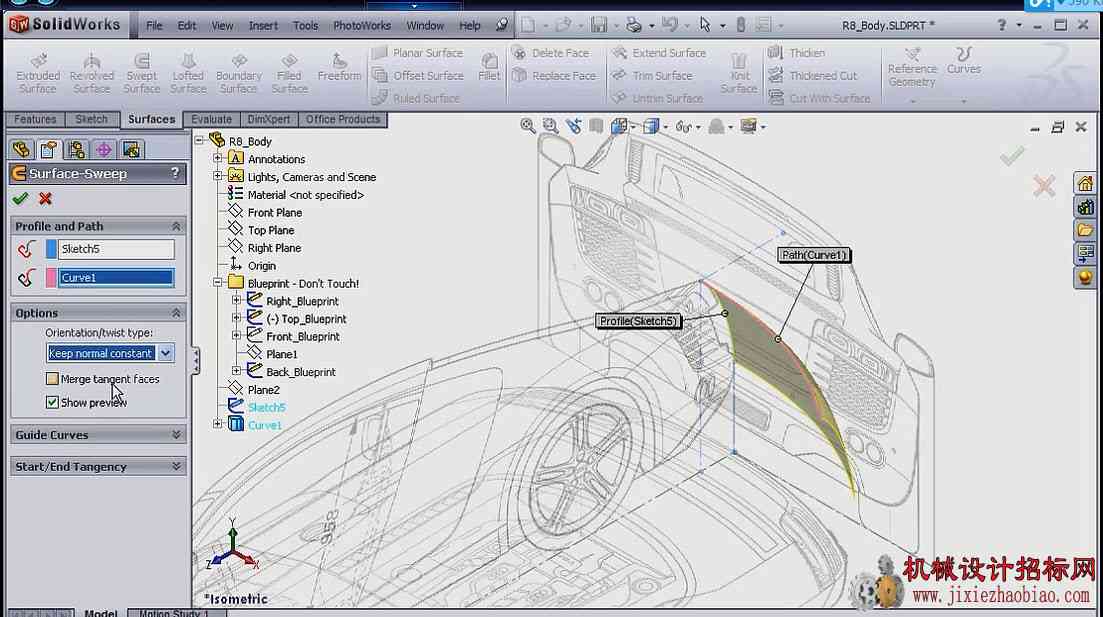The width and height of the screenshot is (1103, 617).
Task: Click the pink path color box
Action: pos(51,277)
